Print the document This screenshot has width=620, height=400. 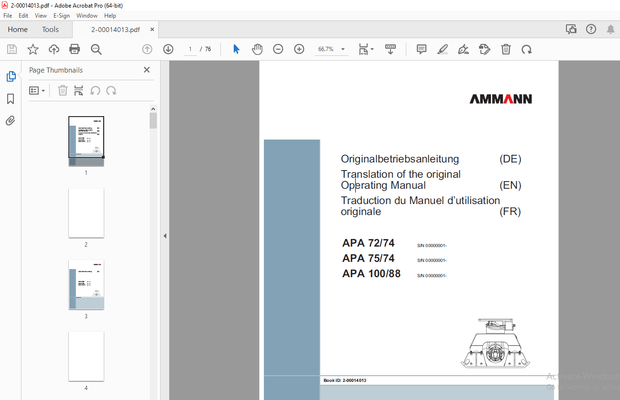[74, 49]
